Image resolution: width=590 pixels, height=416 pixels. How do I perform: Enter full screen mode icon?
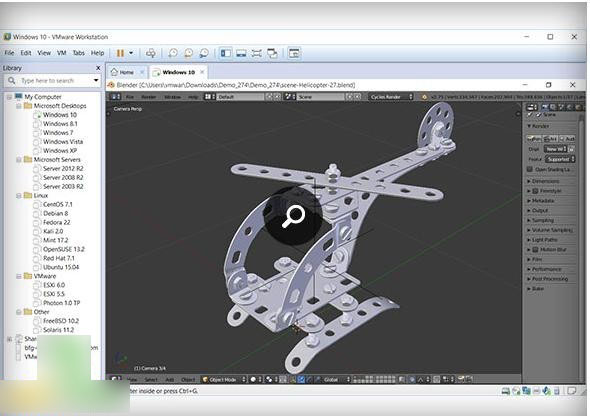click(x=257, y=53)
